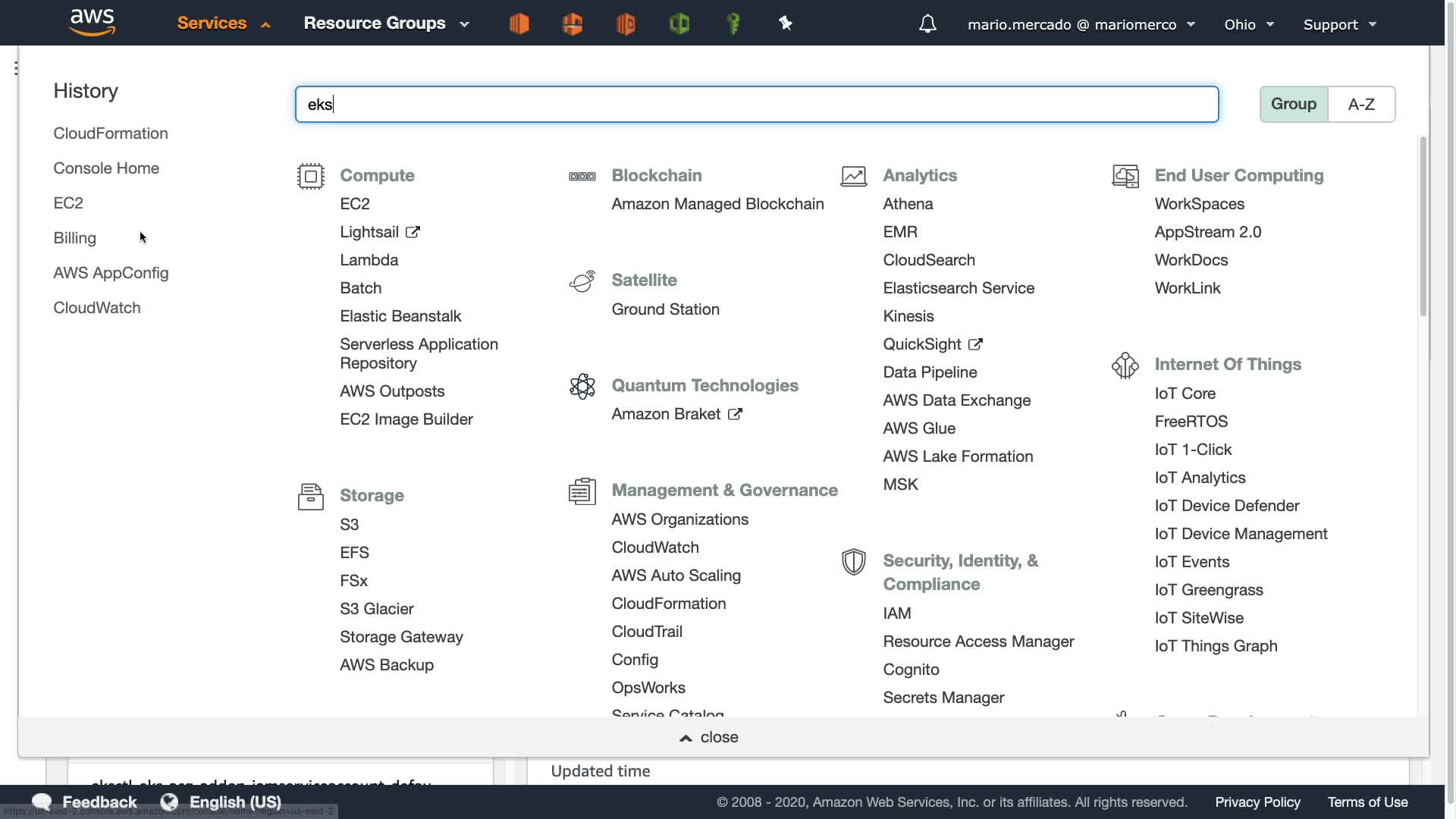Open the Ohio region selector
The image size is (1456, 819).
pos(1248,24)
